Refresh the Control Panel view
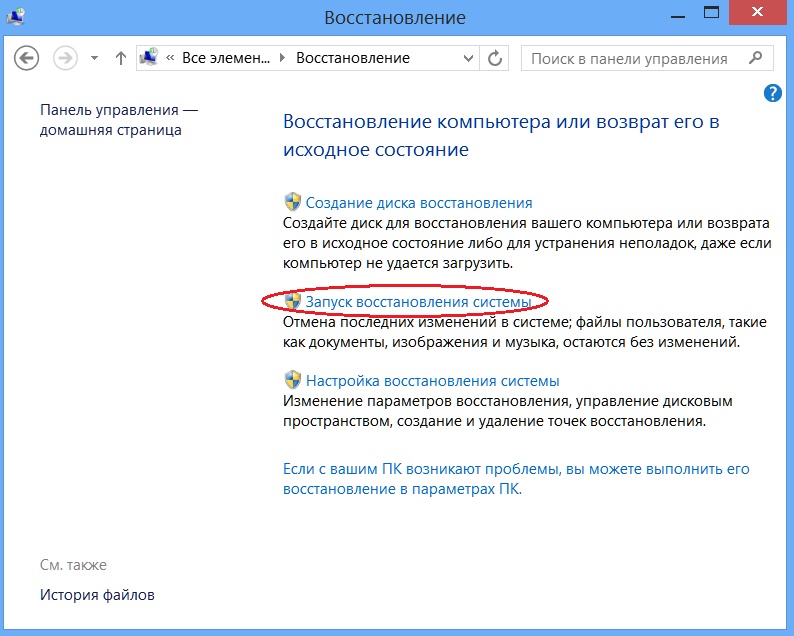794x636 pixels. [x=494, y=58]
